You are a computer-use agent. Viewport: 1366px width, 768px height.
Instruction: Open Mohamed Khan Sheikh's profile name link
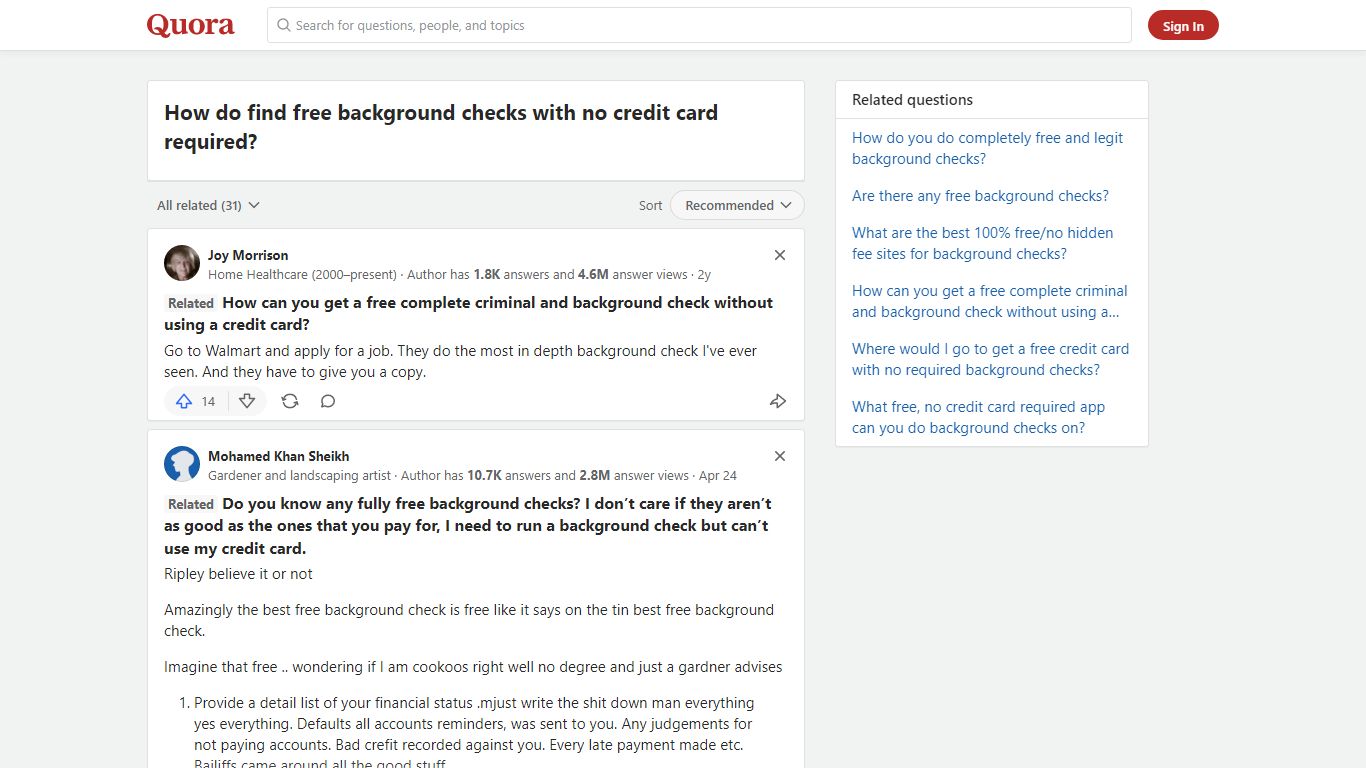279,456
